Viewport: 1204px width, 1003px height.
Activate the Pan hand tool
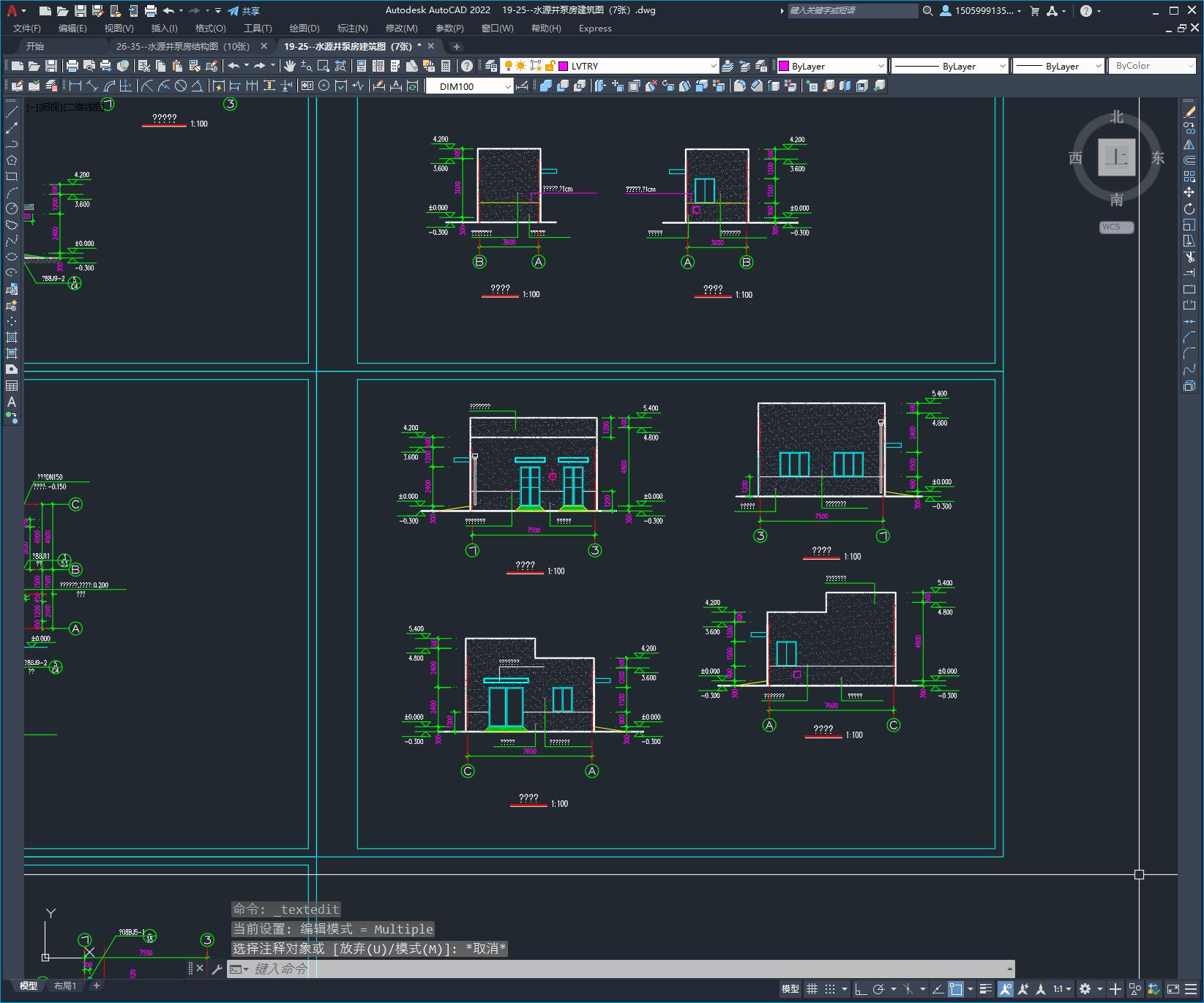click(x=290, y=66)
